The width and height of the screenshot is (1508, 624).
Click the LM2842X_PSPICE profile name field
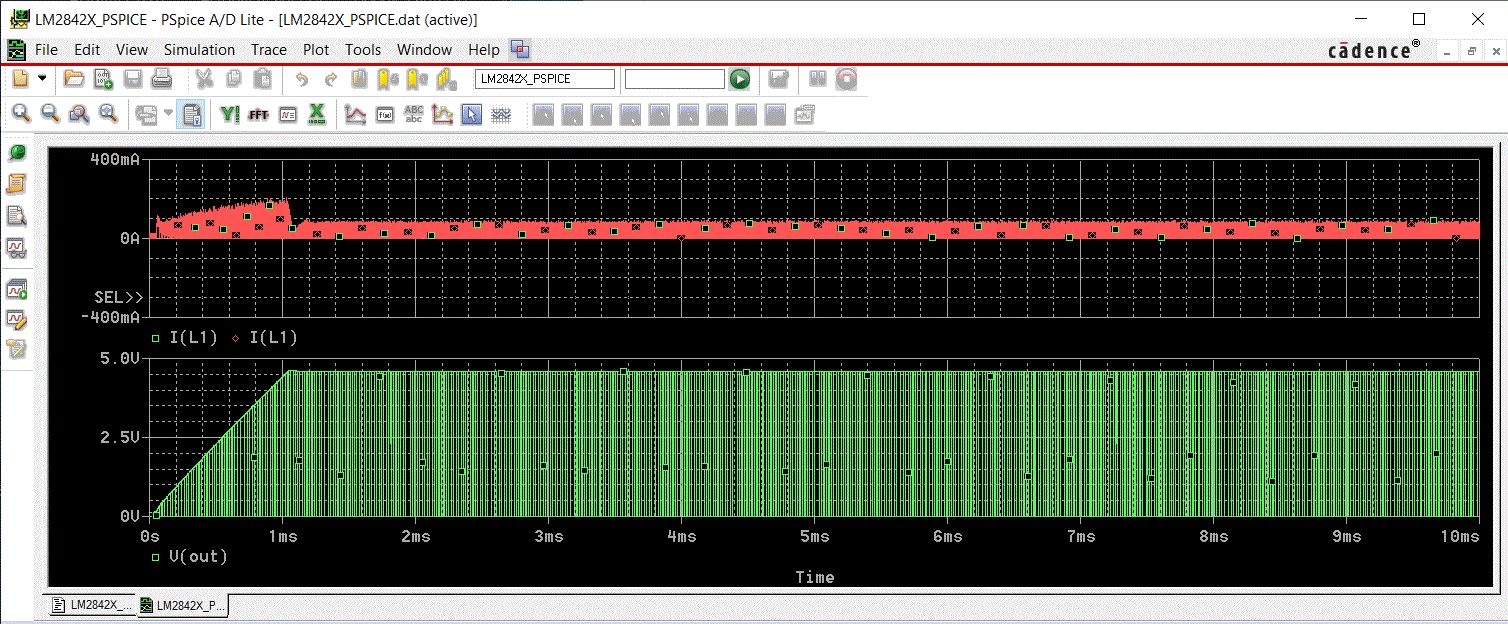click(x=544, y=79)
